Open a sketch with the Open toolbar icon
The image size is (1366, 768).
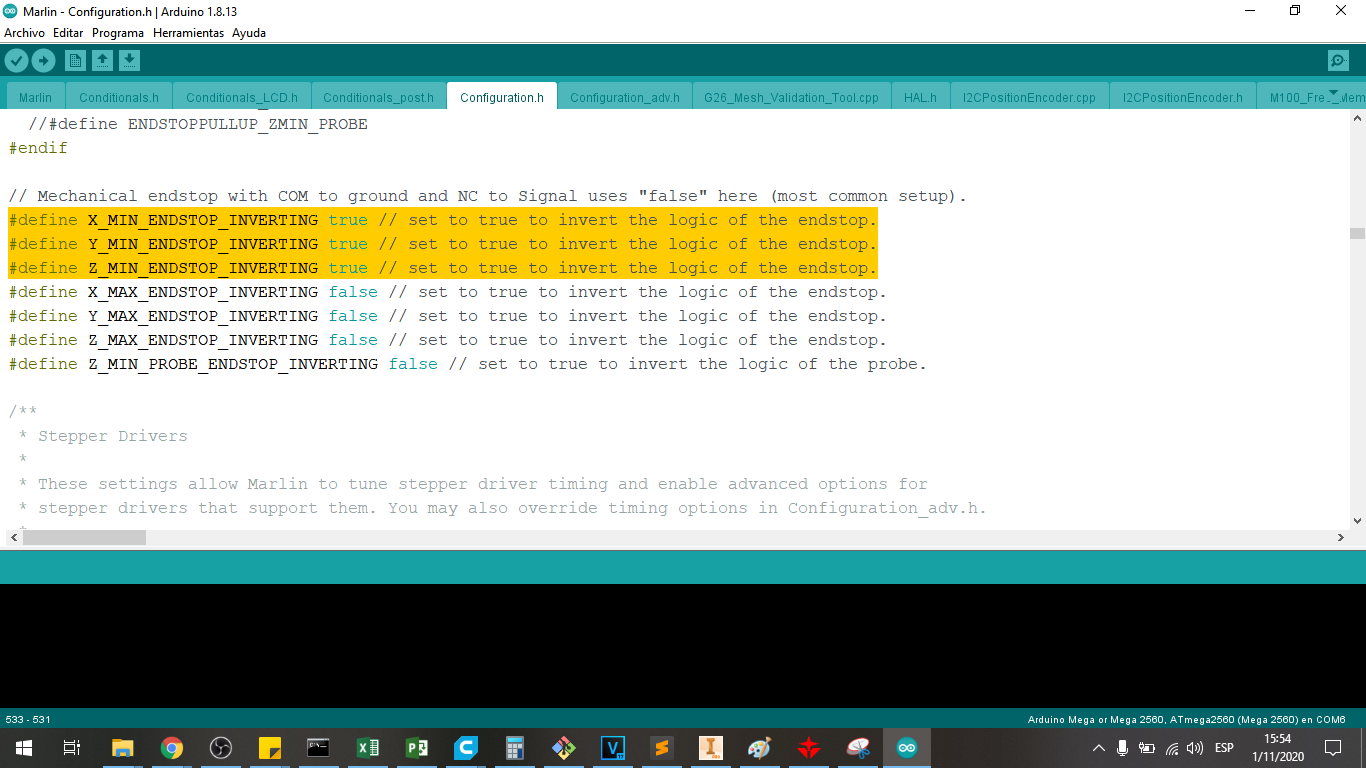click(x=102, y=61)
